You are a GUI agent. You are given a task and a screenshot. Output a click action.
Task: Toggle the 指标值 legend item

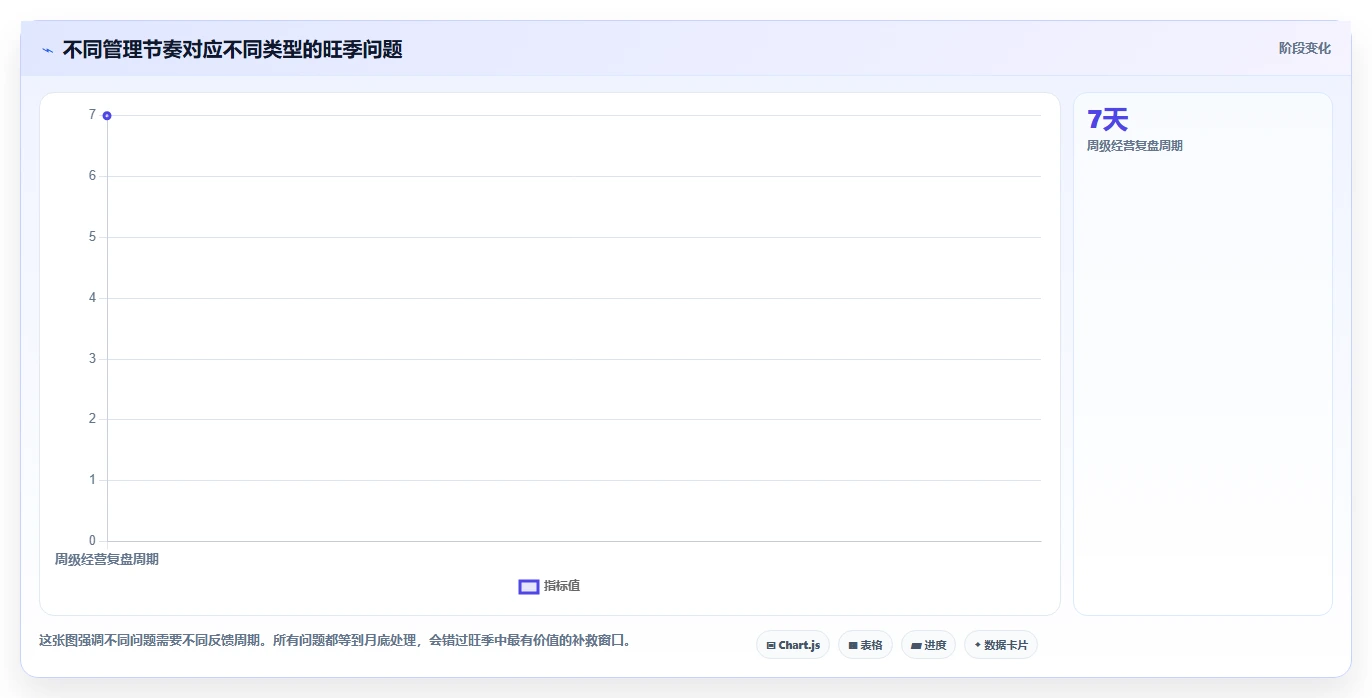point(549,586)
